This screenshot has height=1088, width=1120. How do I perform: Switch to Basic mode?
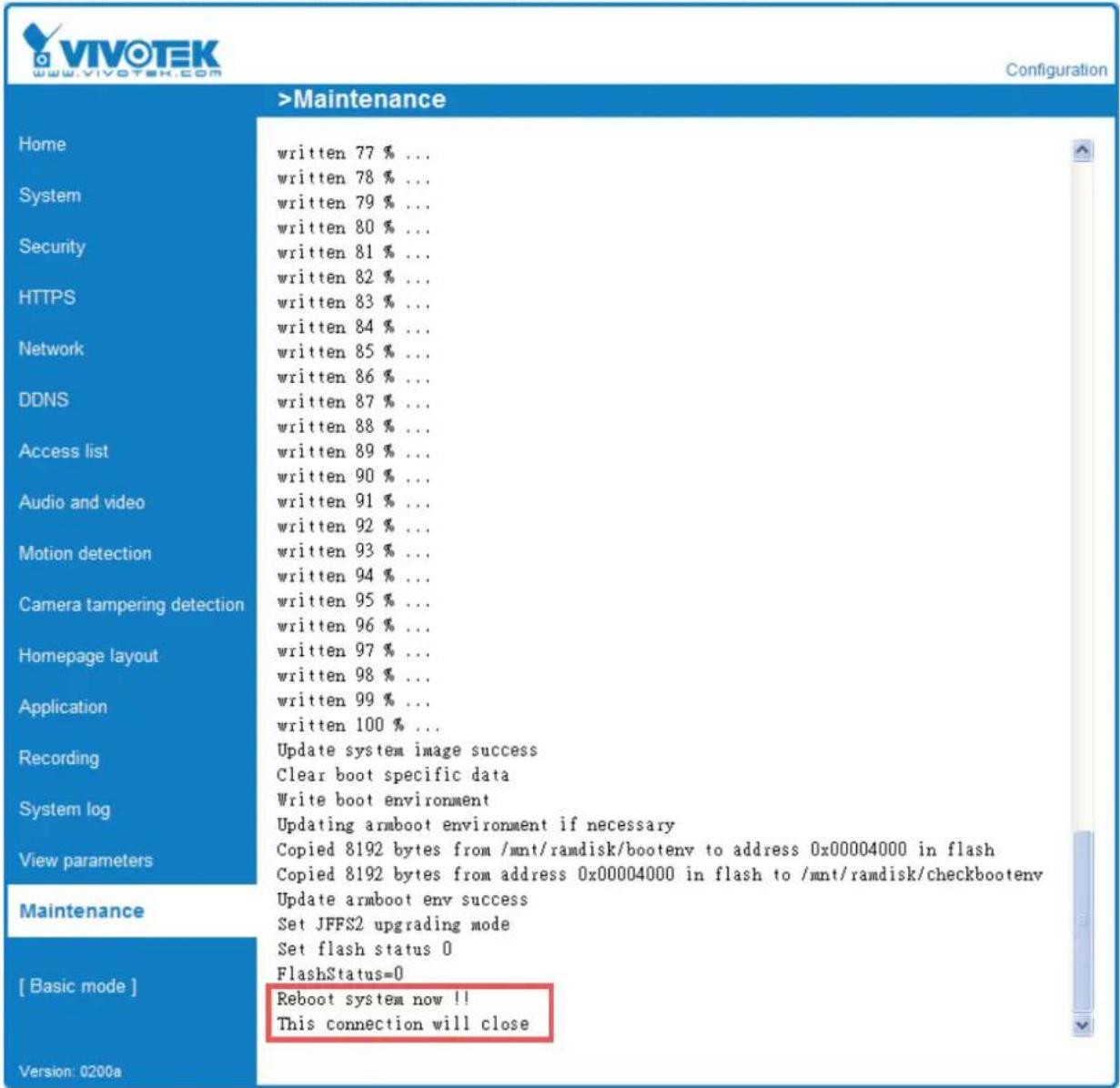pos(78,986)
